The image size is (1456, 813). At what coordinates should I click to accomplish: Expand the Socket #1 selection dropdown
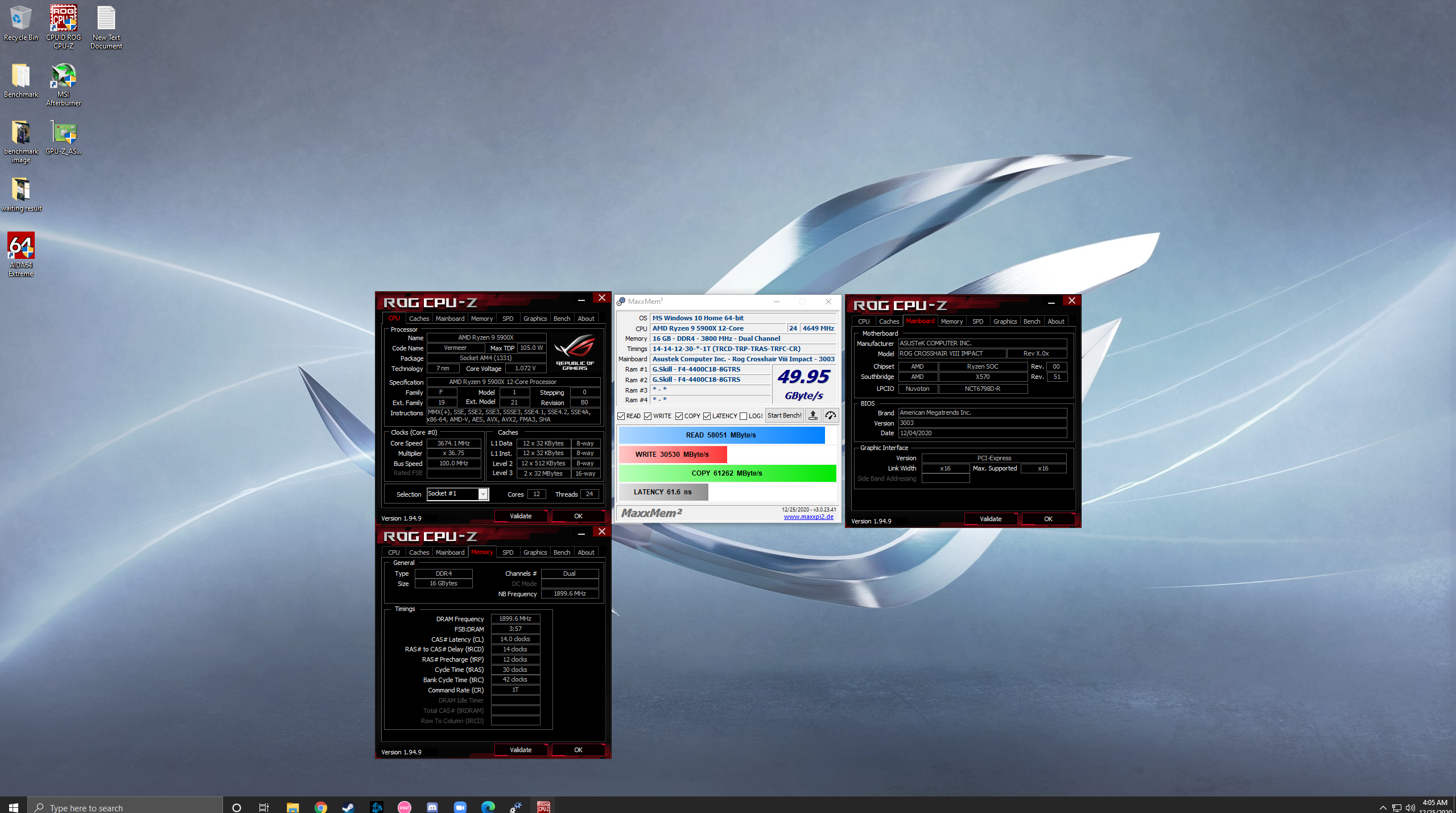tap(482, 494)
